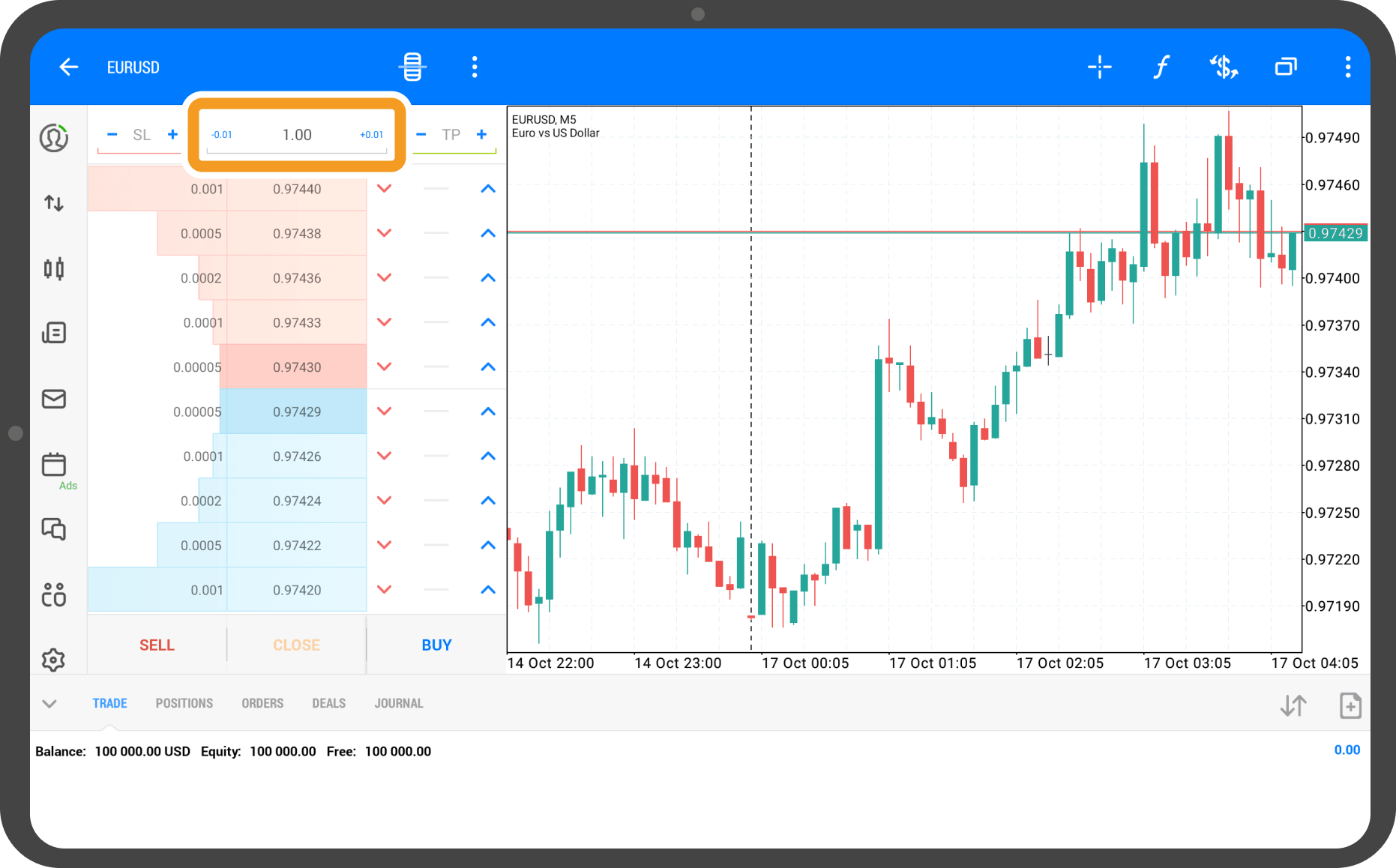1396x868 pixels.
Task: Switch to the POSITIONS tab
Action: coord(184,703)
